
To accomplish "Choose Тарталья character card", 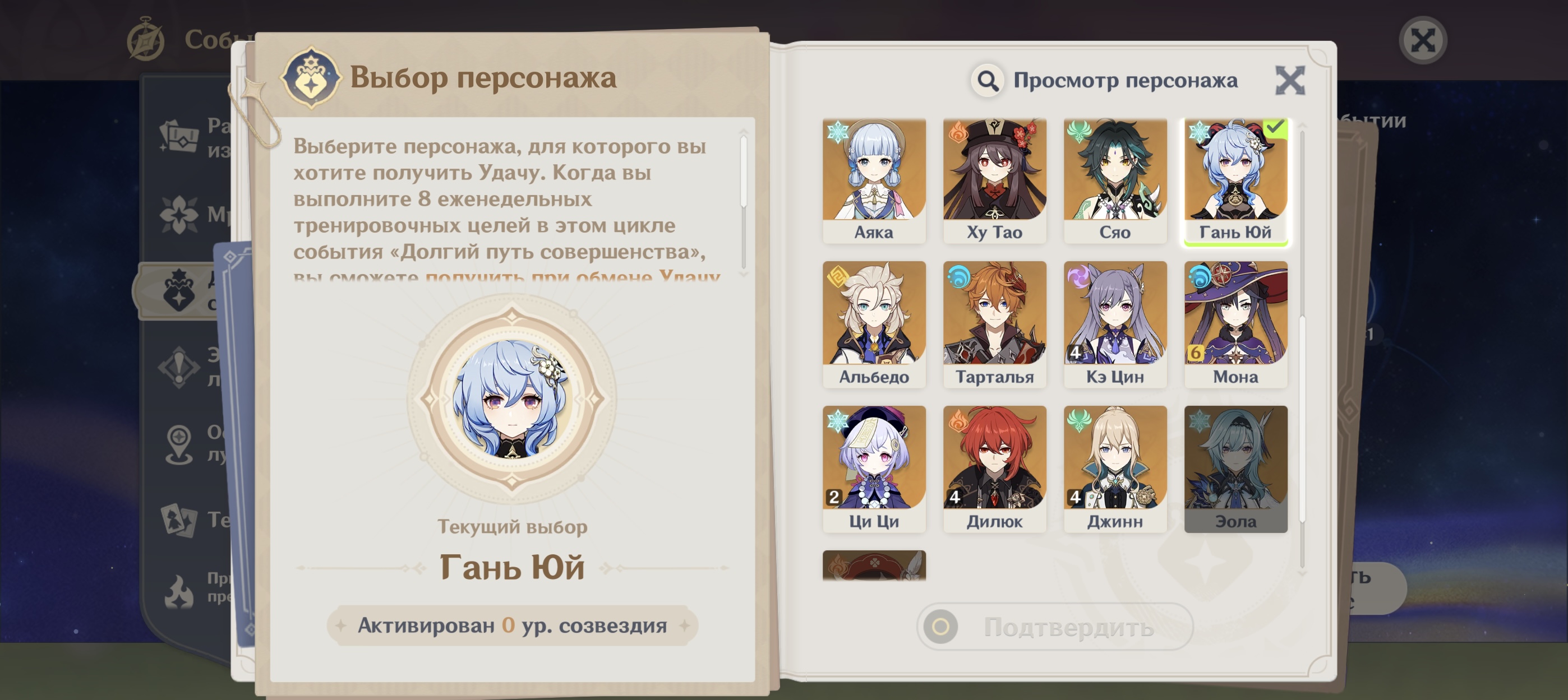I will (995, 324).
